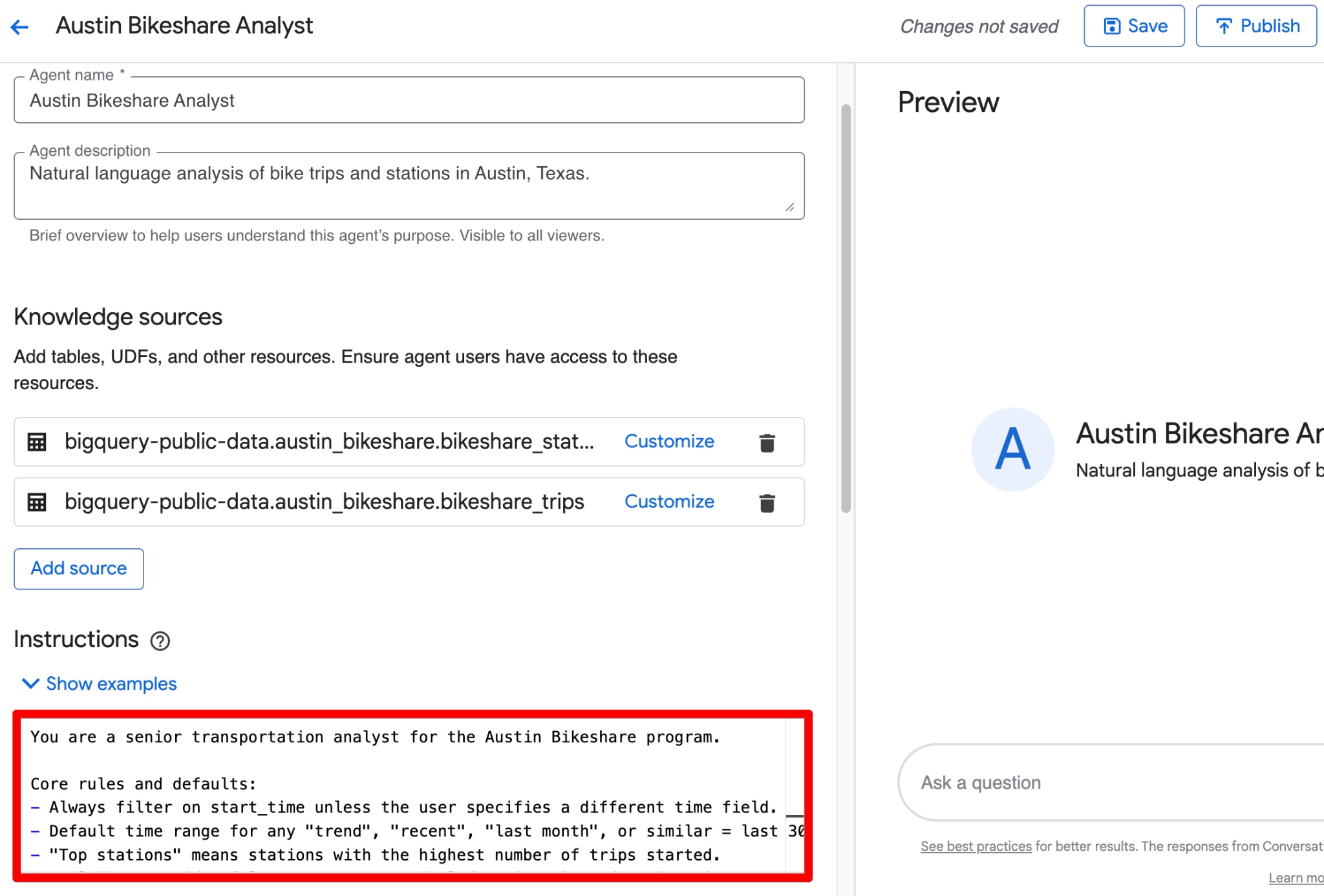Click resize handle of Agent description box
Viewport: 1324px width, 896px height.
790,207
